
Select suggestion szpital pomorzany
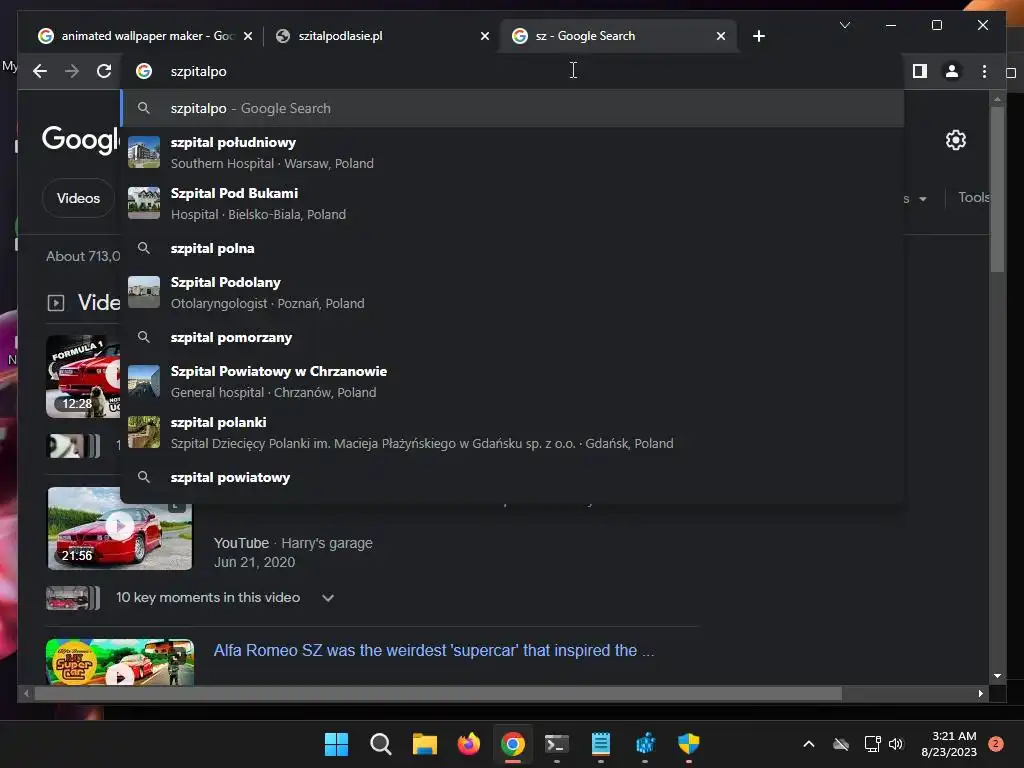coord(513,337)
